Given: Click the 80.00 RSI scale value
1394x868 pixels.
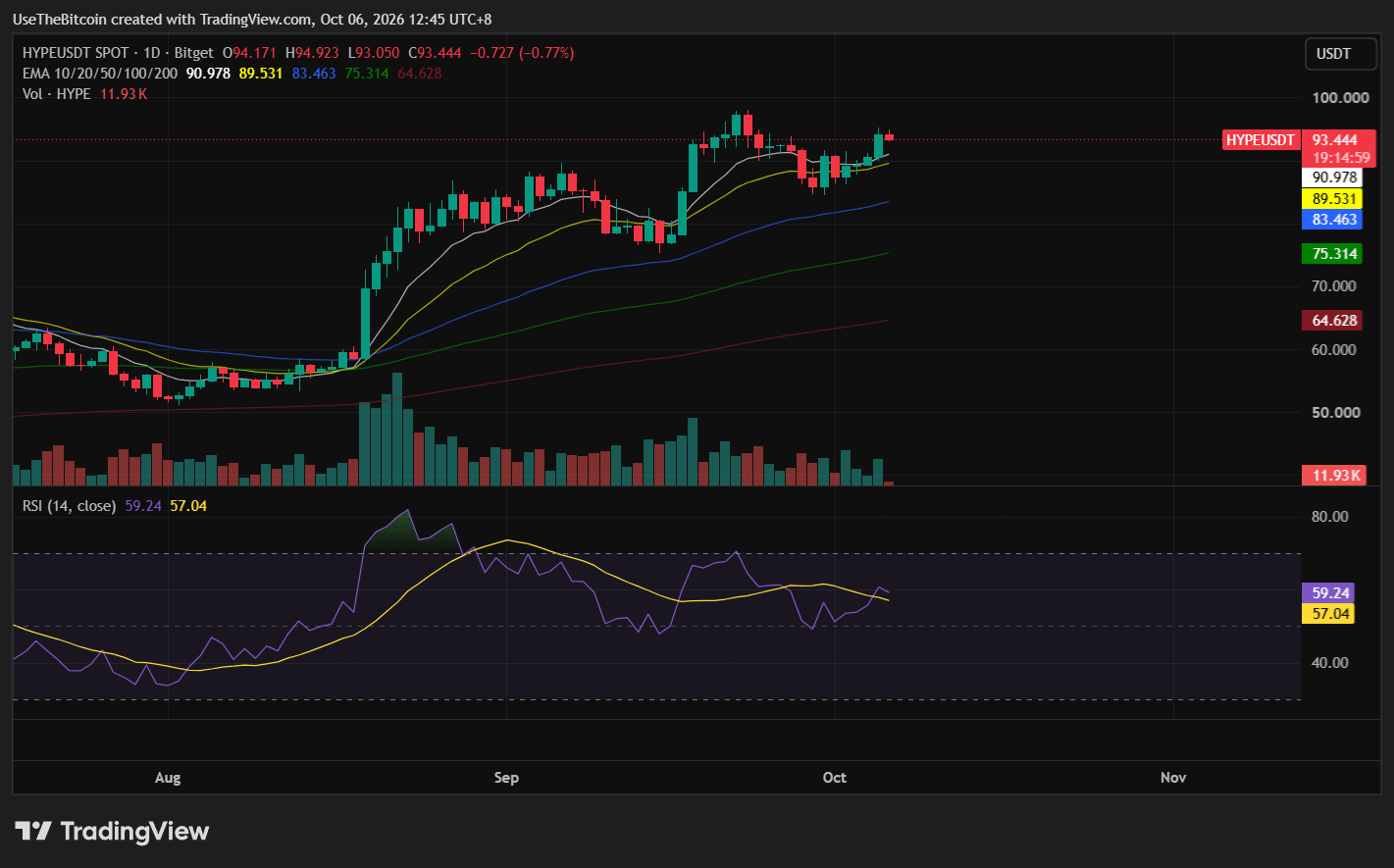Looking at the screenshot, I should click(1331, 517).
